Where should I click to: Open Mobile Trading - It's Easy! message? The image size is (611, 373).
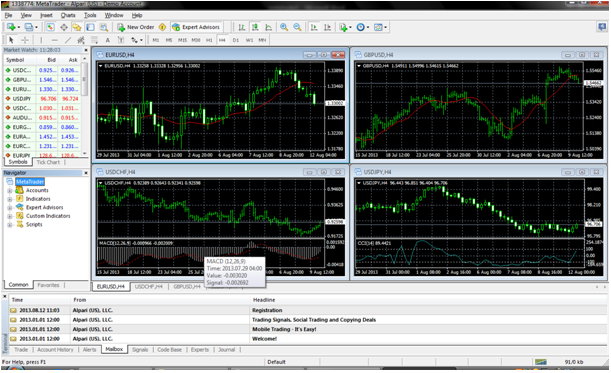click(x=284, y=329)
